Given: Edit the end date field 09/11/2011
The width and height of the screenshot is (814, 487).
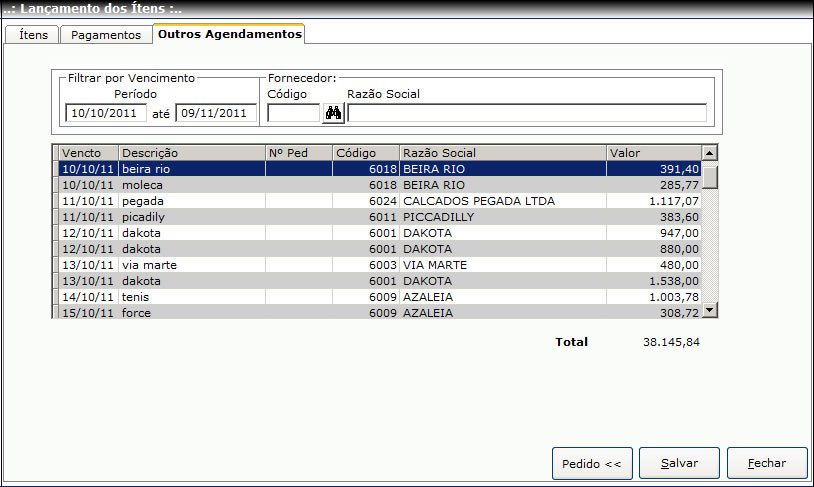Looking at the screenshot, I should click(216, 113).
